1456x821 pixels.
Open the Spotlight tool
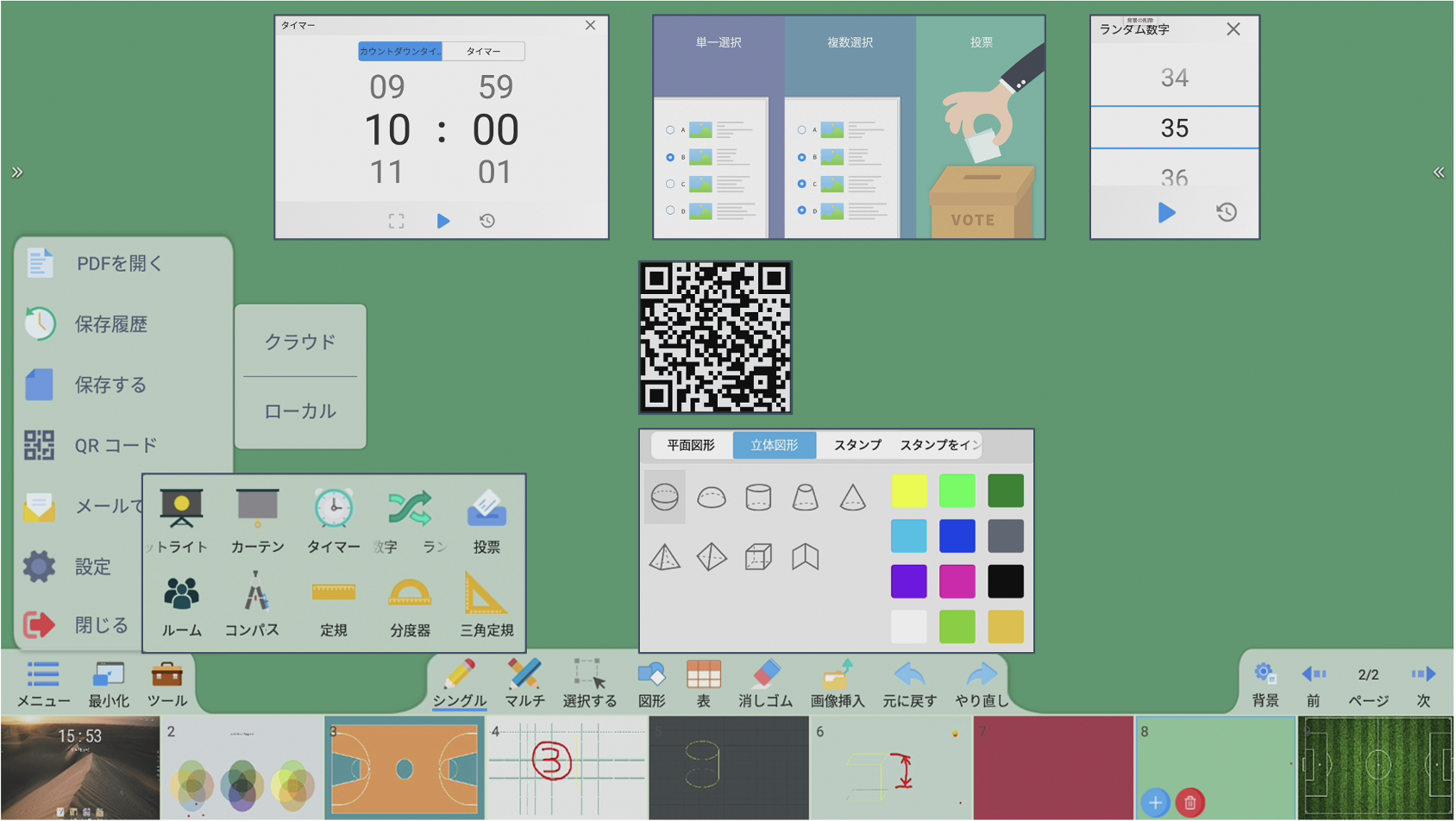point(181,521)
